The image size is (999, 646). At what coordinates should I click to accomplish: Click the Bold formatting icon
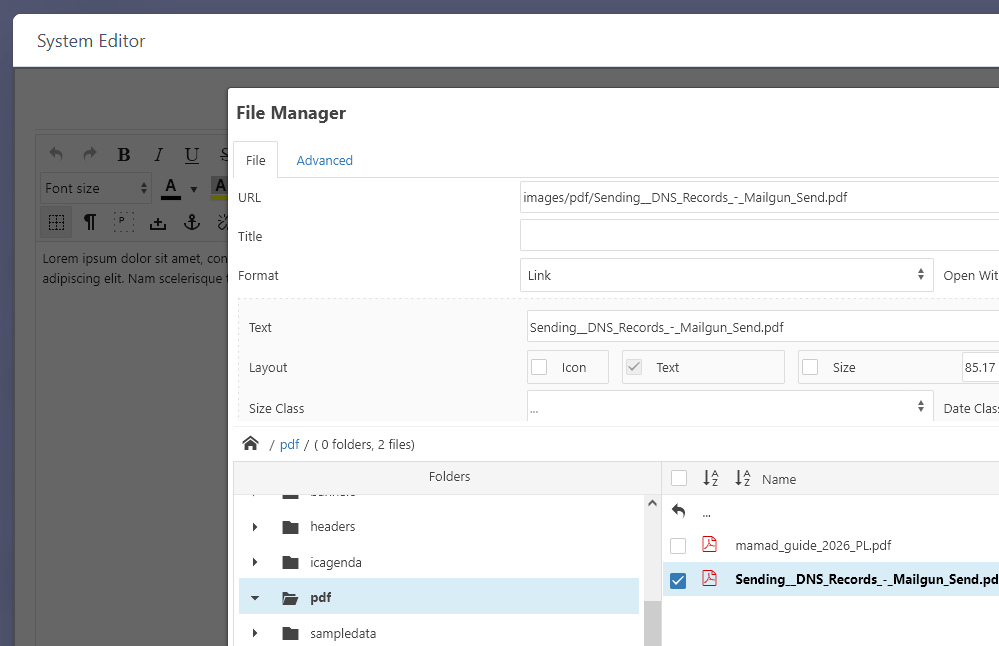tap(124, 154)
